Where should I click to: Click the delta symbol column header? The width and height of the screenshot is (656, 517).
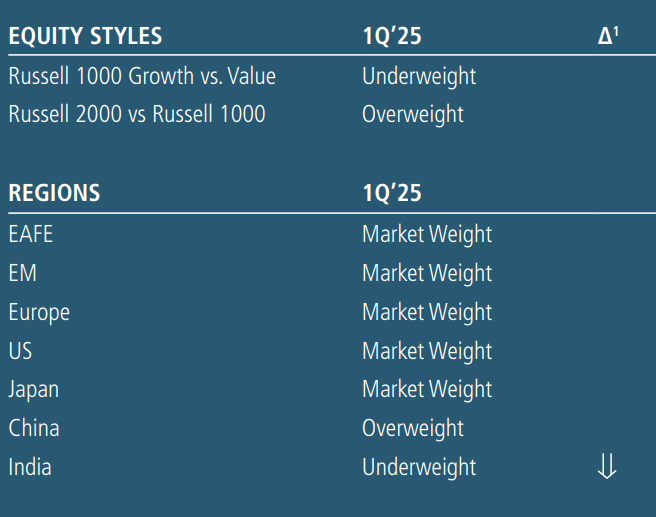click(x=608, y=36)
